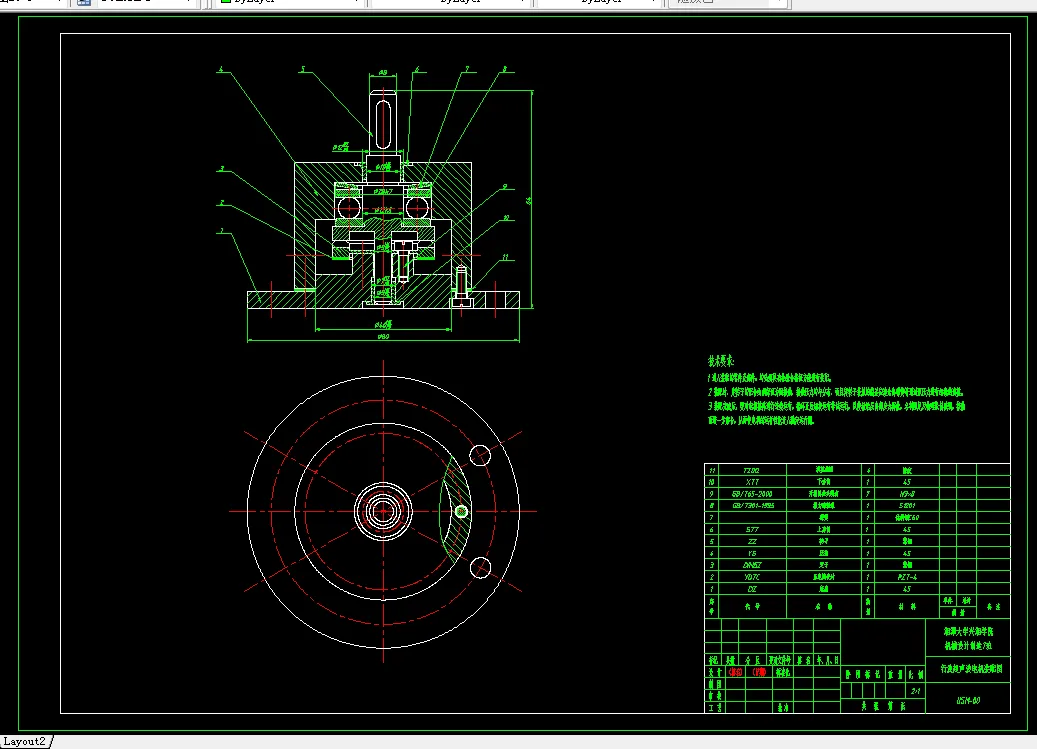Click the '2:1' scale value

click(915, 691)
